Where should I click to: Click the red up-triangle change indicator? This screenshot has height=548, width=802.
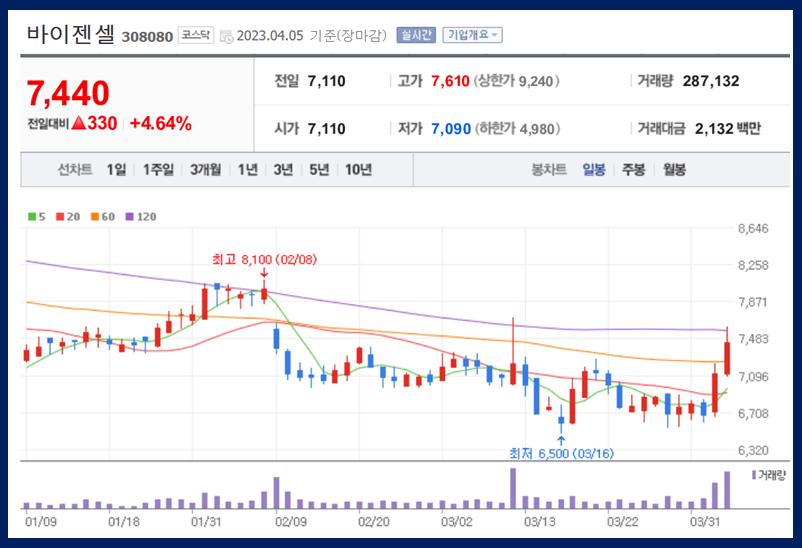pos(79,123)
